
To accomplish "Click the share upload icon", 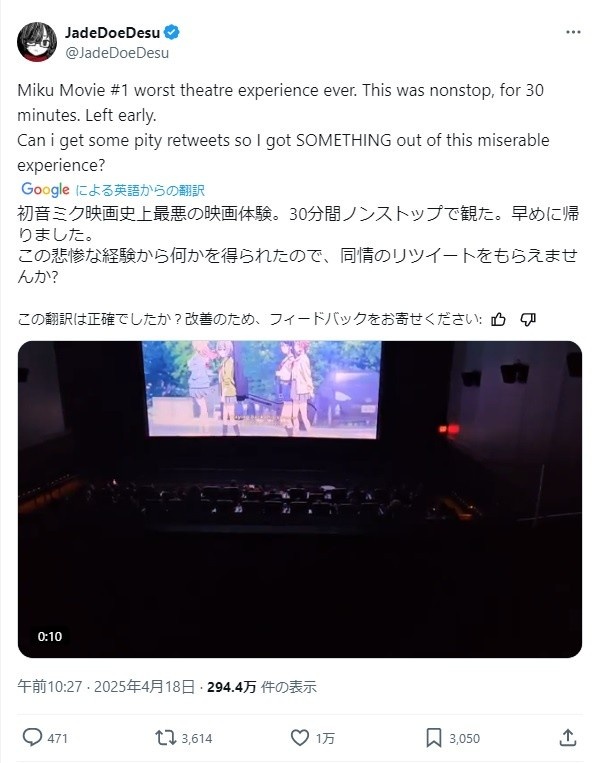I will [567, 738].
